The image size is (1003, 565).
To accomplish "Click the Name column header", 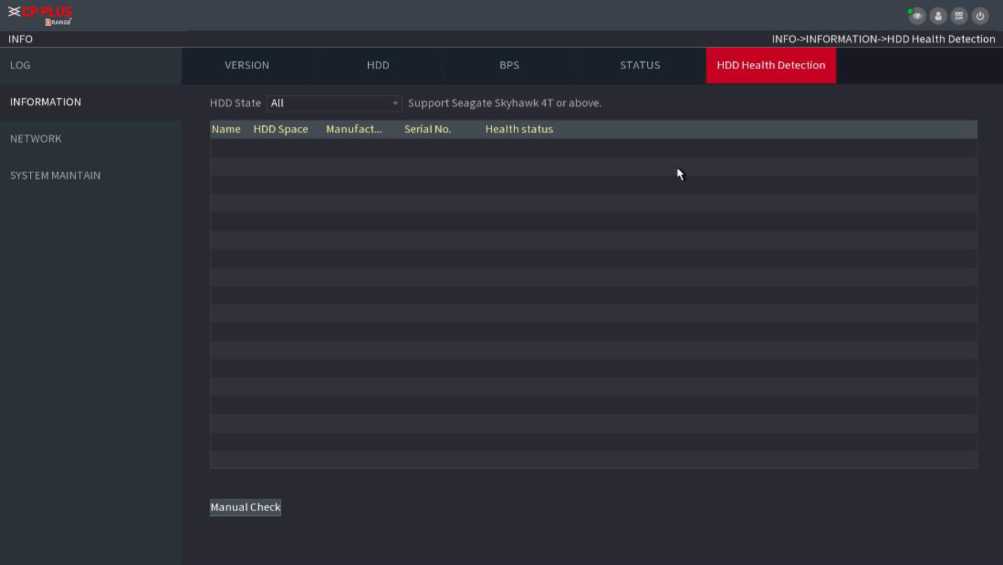I will pyautogui.click(x=226, y=129).
